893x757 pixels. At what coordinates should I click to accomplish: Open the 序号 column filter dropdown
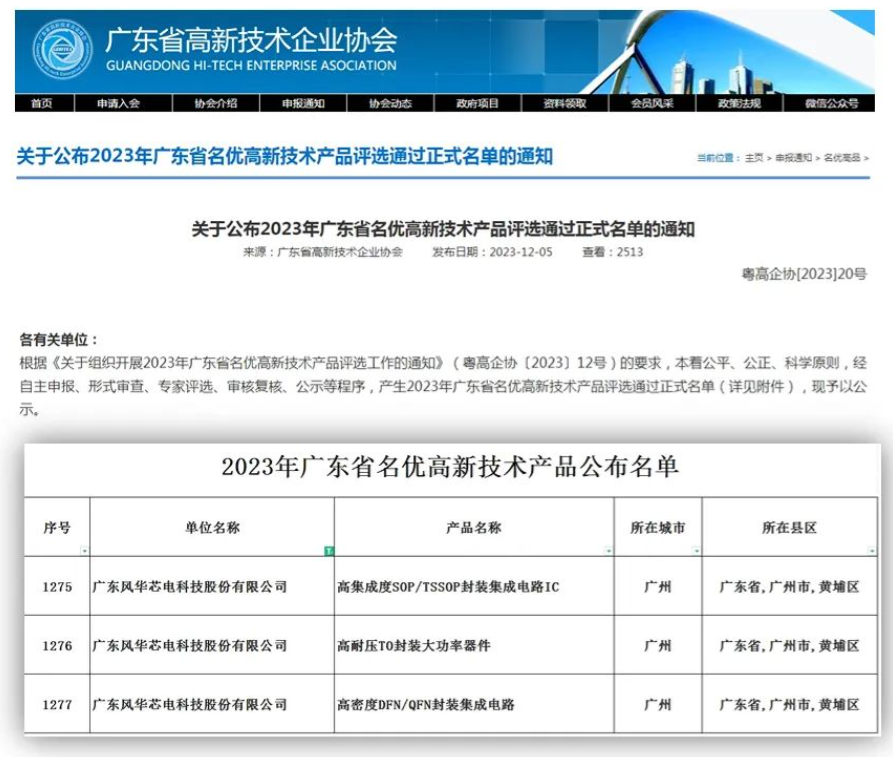84,551
